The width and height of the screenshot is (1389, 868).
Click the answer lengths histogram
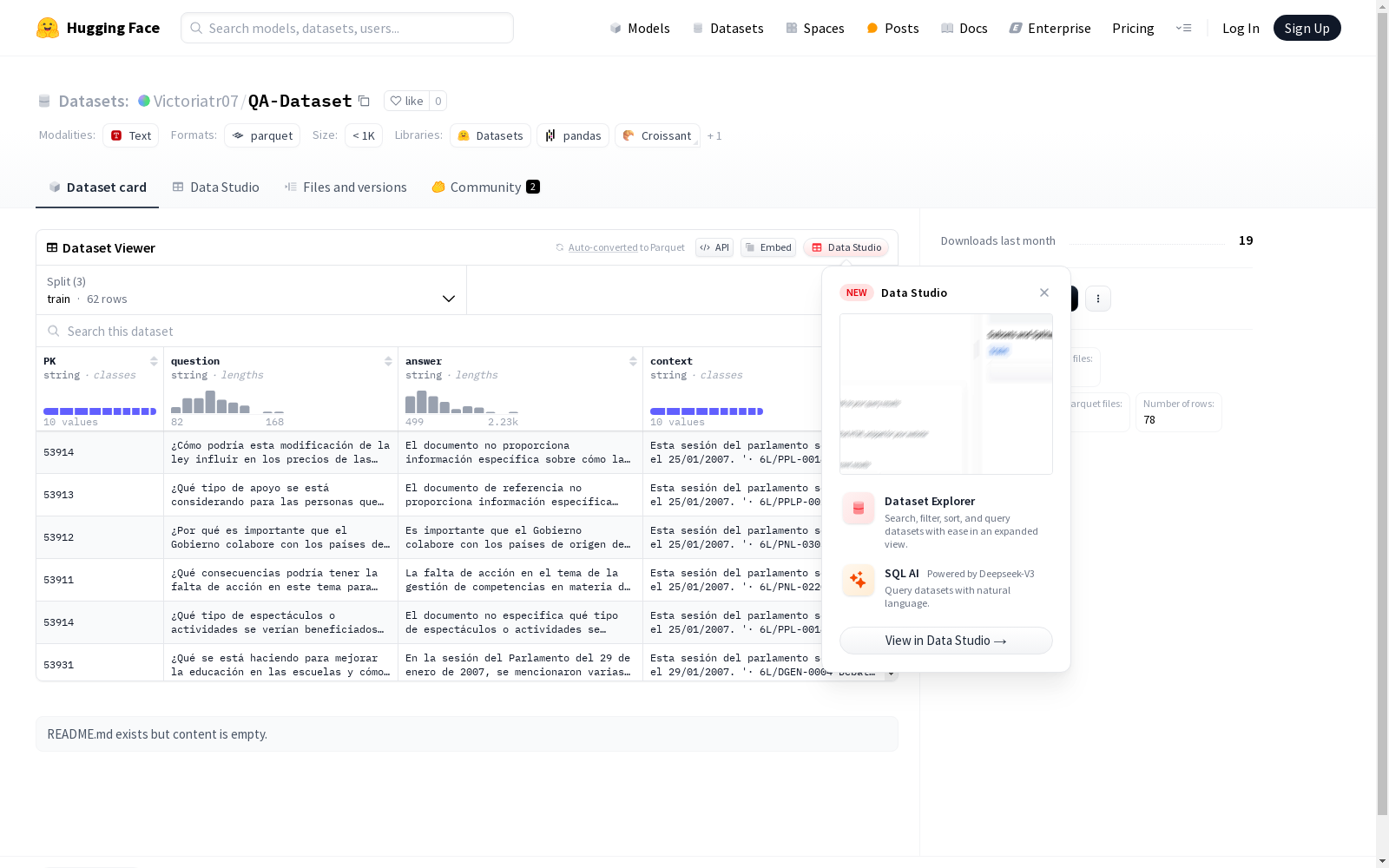click(x=462, y=402)
